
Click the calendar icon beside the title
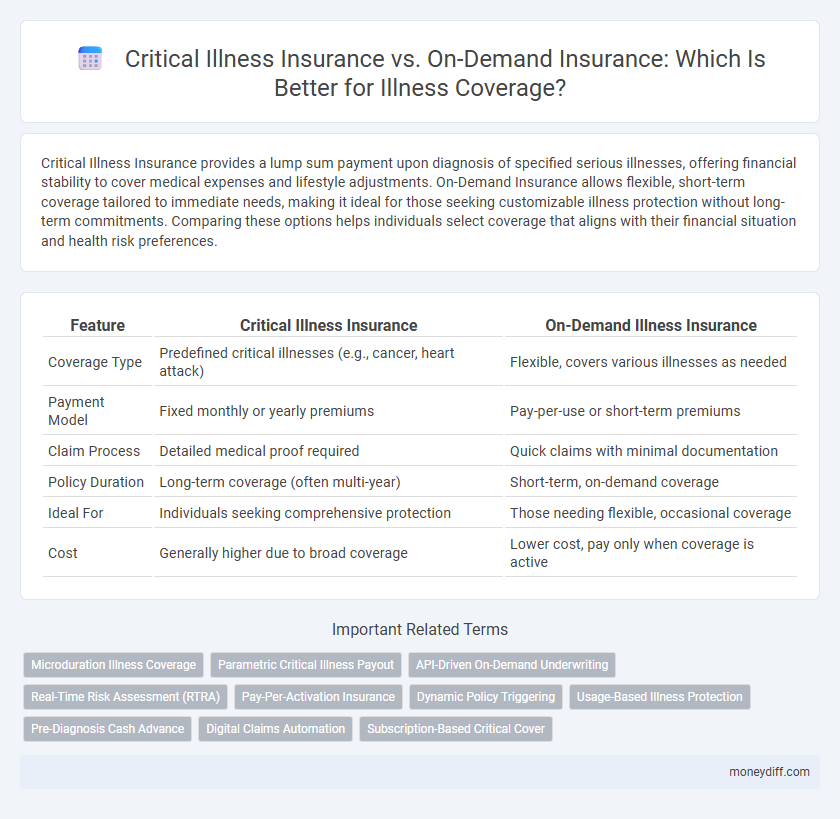pos(90,58)
